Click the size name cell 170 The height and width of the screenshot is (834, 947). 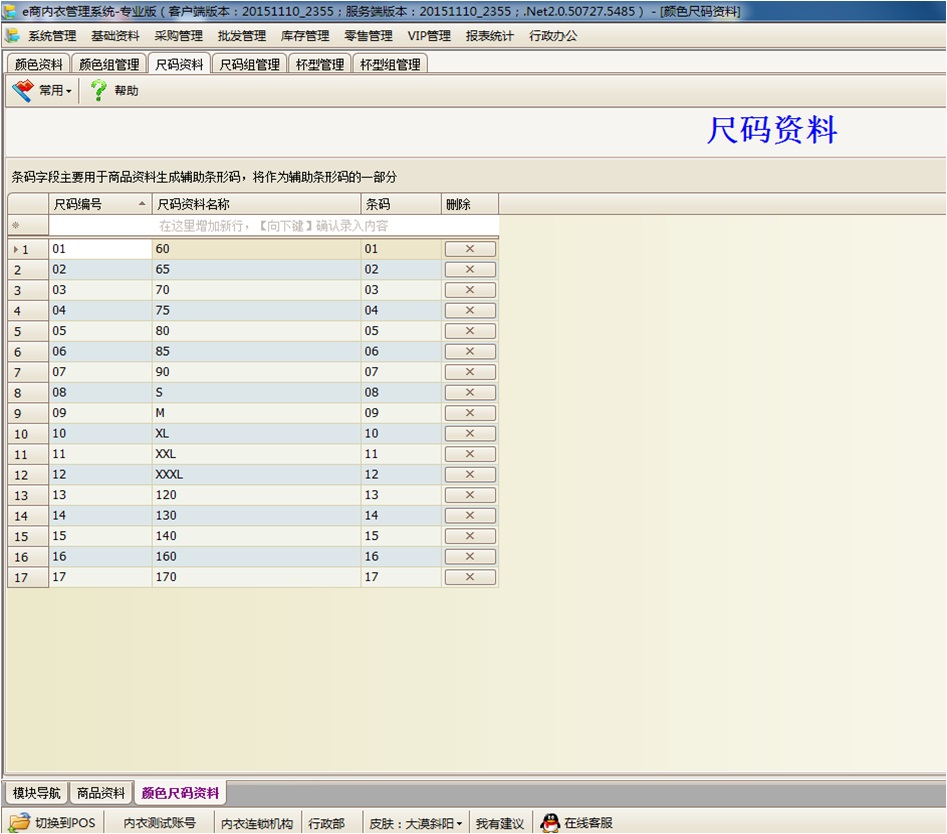point(256,577)
